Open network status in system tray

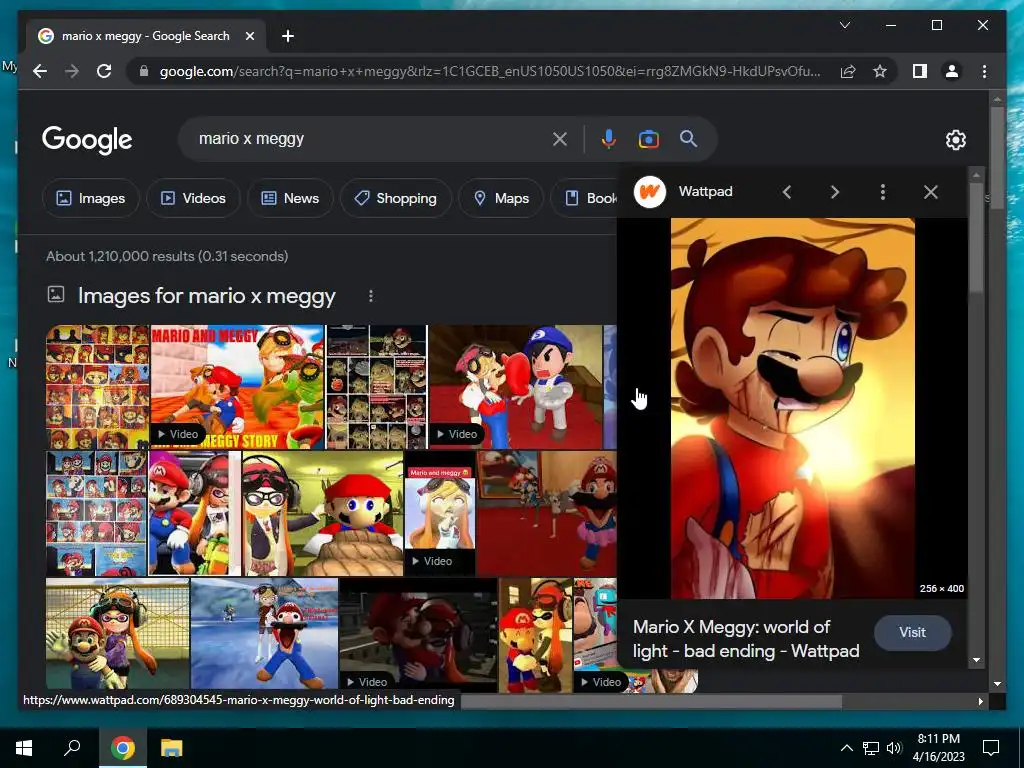[x=871, y=748]
